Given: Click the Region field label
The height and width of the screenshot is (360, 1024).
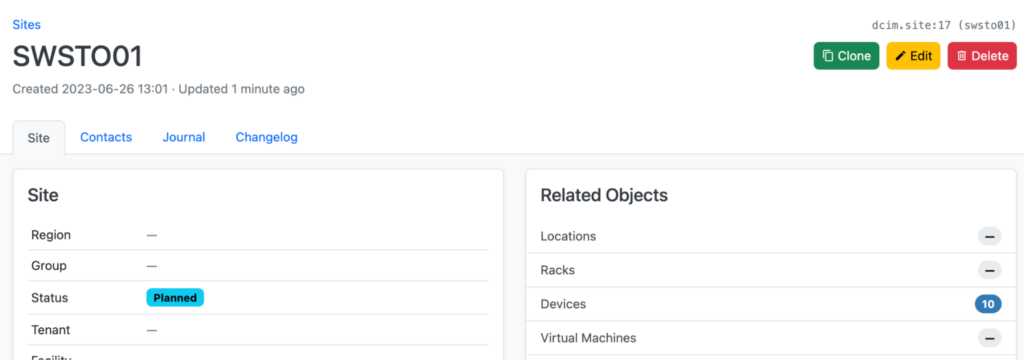Looking at the screenshot, I should pyautogui.click(x=51, y=235).
